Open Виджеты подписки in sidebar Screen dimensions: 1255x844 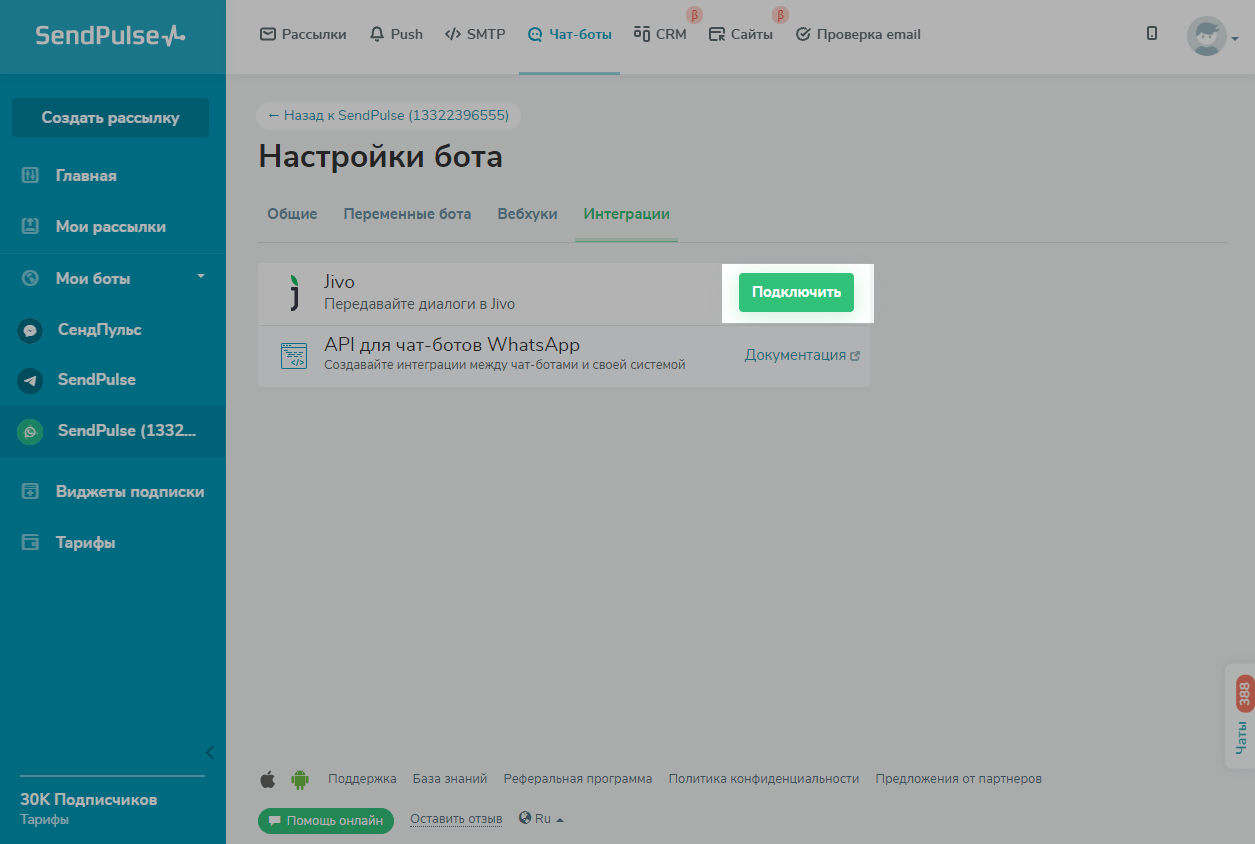click(130, 492)
